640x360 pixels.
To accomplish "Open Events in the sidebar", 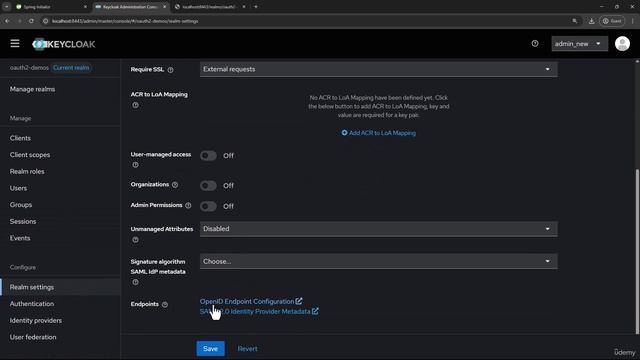I will pos(20,238).
